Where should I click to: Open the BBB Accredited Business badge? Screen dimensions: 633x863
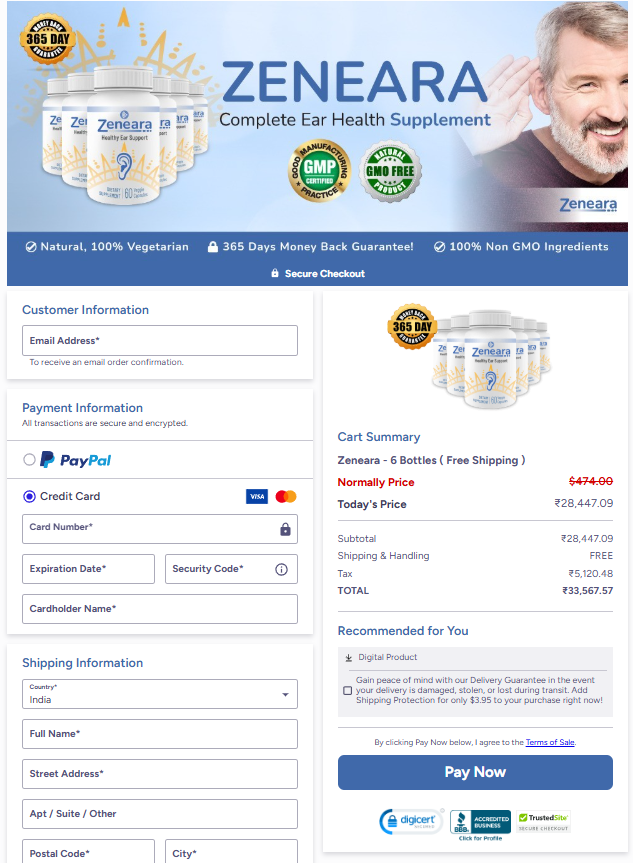tap(480, 824)
